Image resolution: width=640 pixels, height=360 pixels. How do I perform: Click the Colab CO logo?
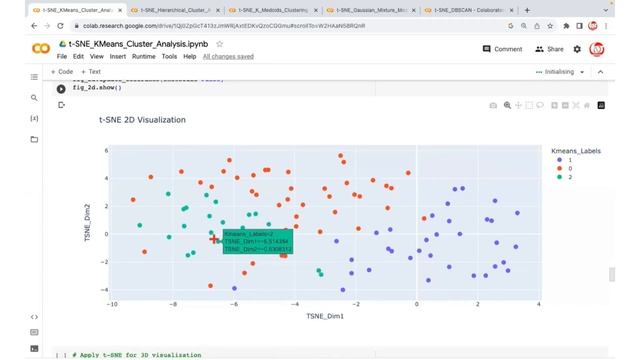click(41, 49)
